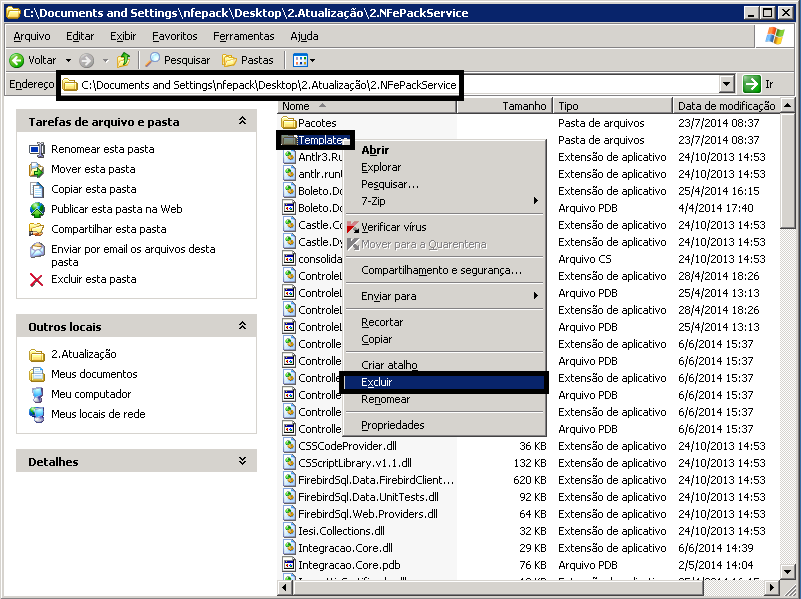Sort by Data de modificação column header

[x=726, y=106]
